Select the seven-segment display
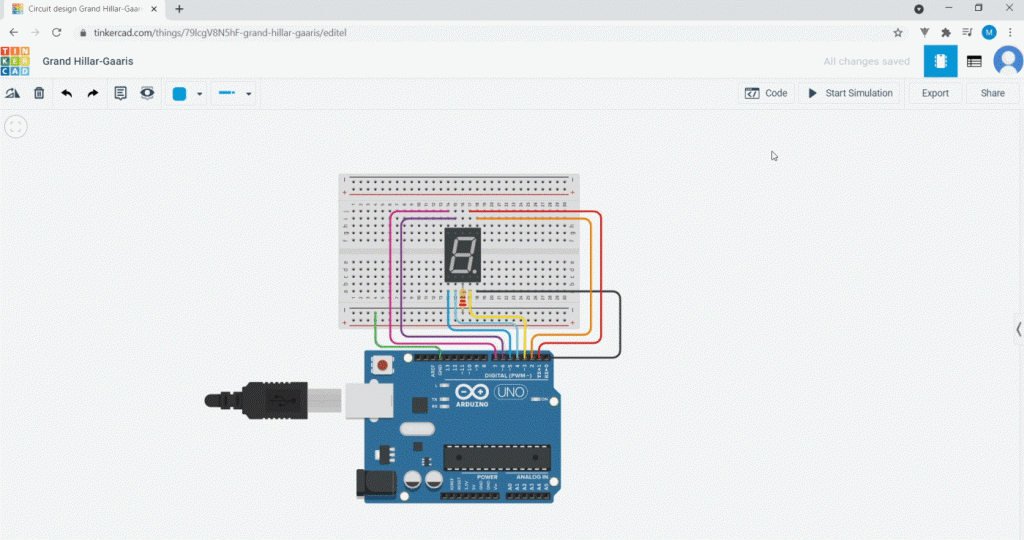 click(462, 255)
